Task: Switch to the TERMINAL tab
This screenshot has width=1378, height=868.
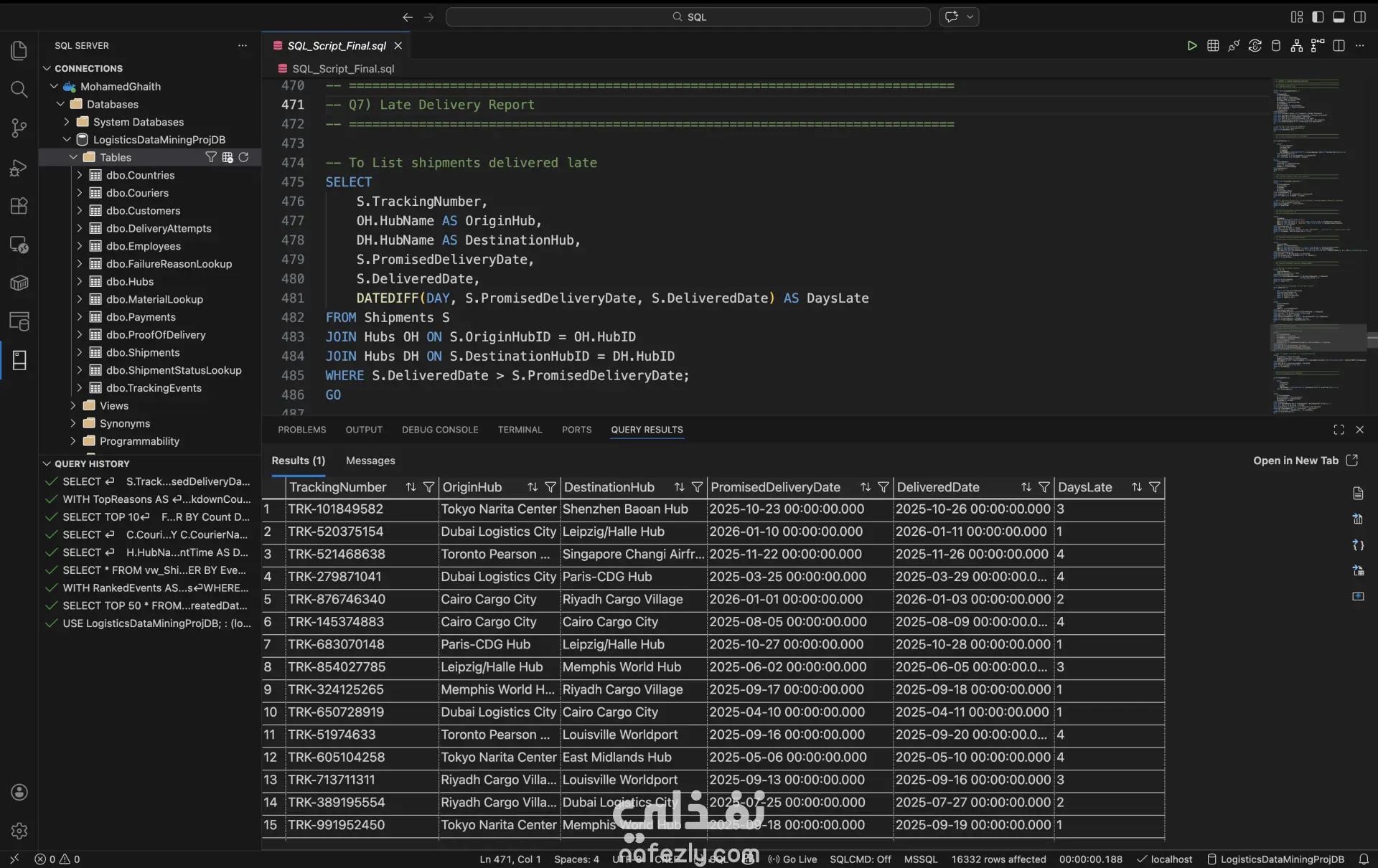Action: (520, 430)
